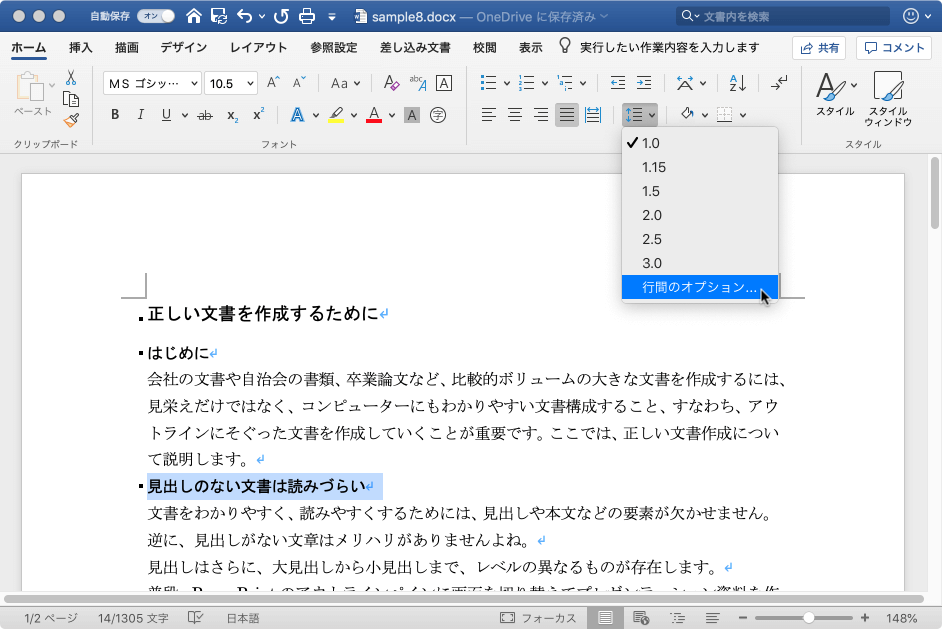Image resolution: width=942 pixels, height=629 pixels.
Task: Toggle Superscript formatting
Action: coord(258,114)
